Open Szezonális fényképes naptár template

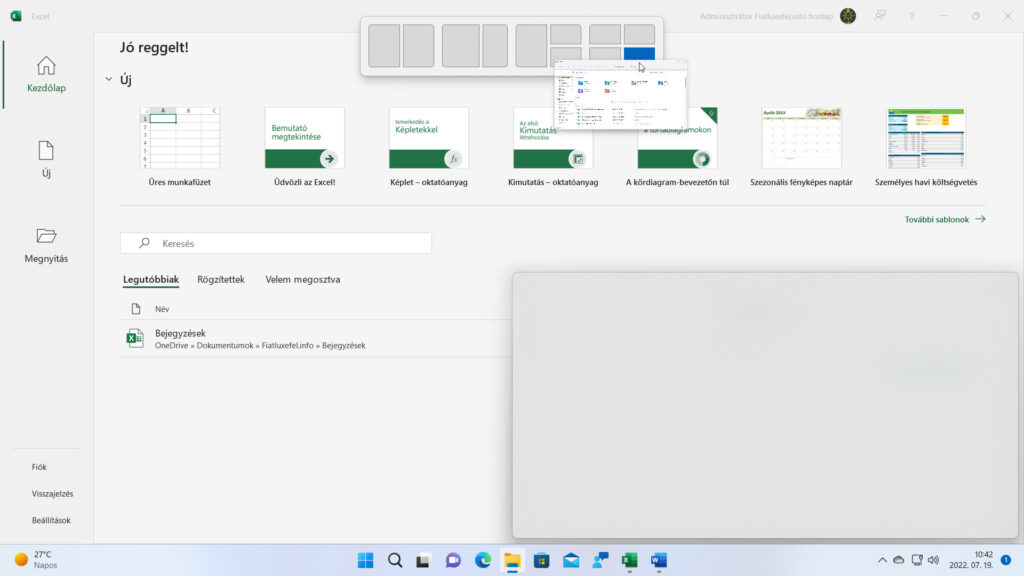click(801, 148)
